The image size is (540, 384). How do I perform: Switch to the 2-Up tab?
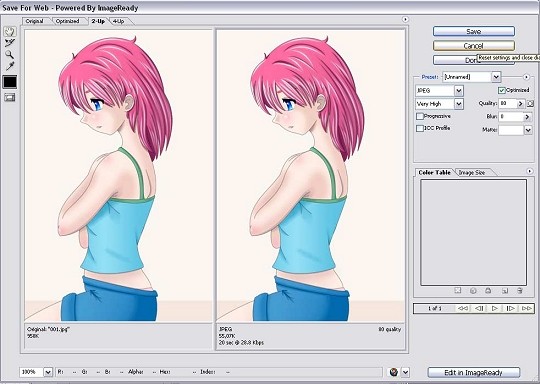tap(98, 21)
